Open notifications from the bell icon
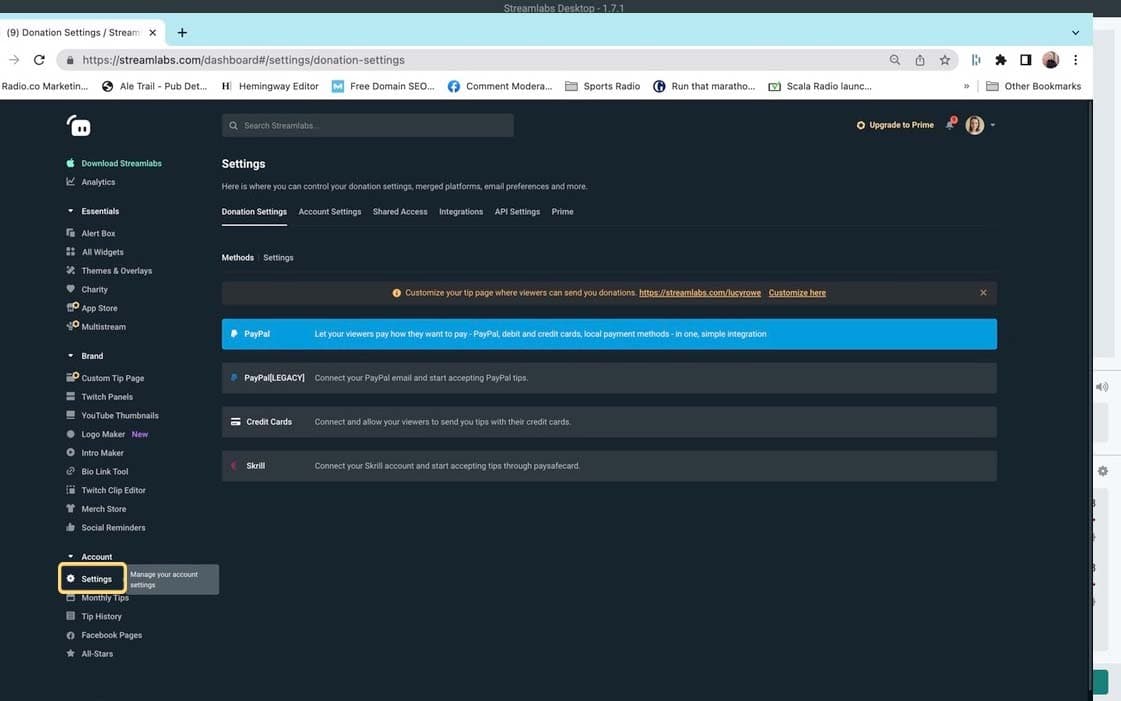The height and width of the screenshot is (701, 1121). click(948, 124)
